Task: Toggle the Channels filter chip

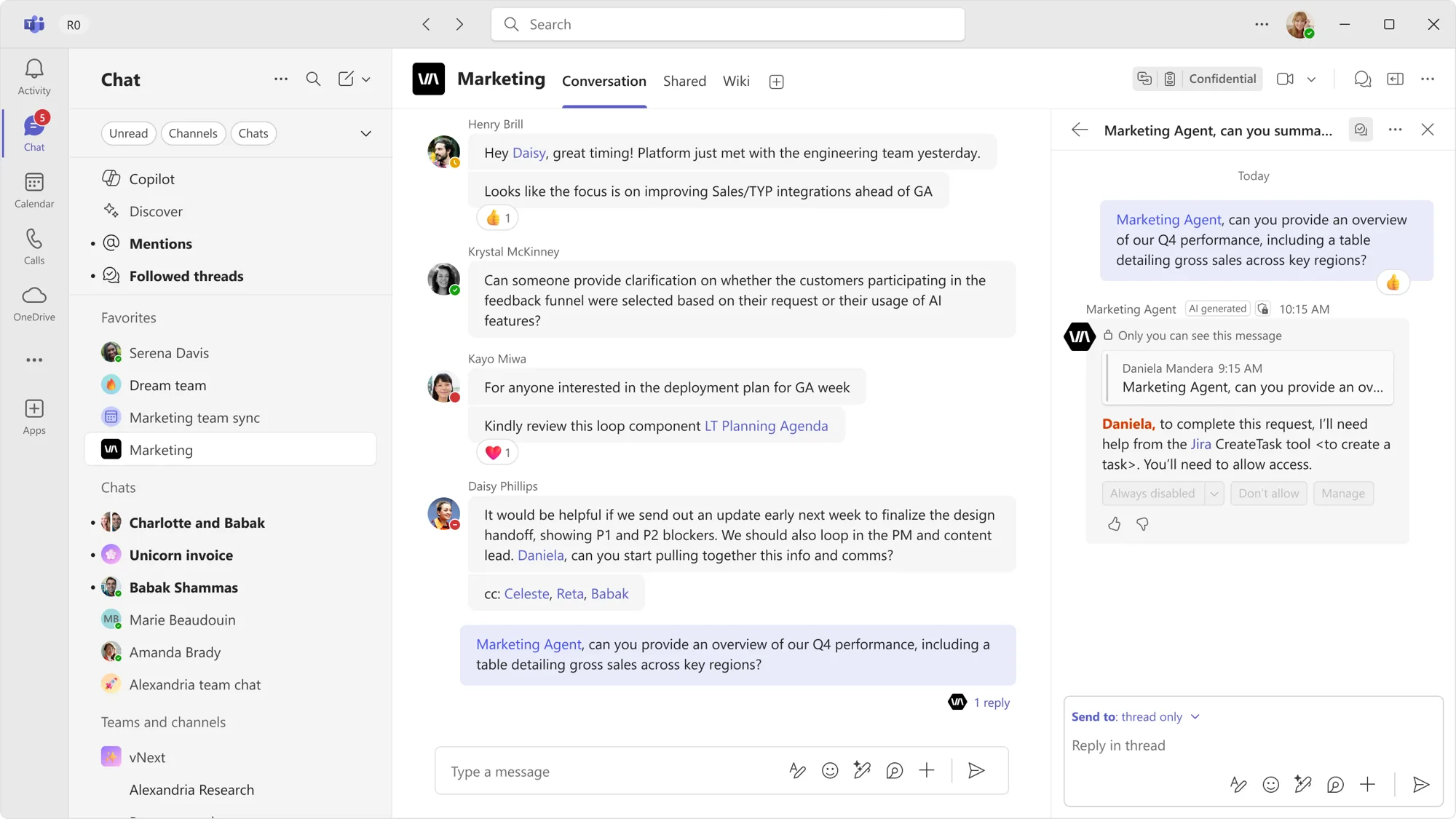Action: pyautogui.click(x=193, y=133)
